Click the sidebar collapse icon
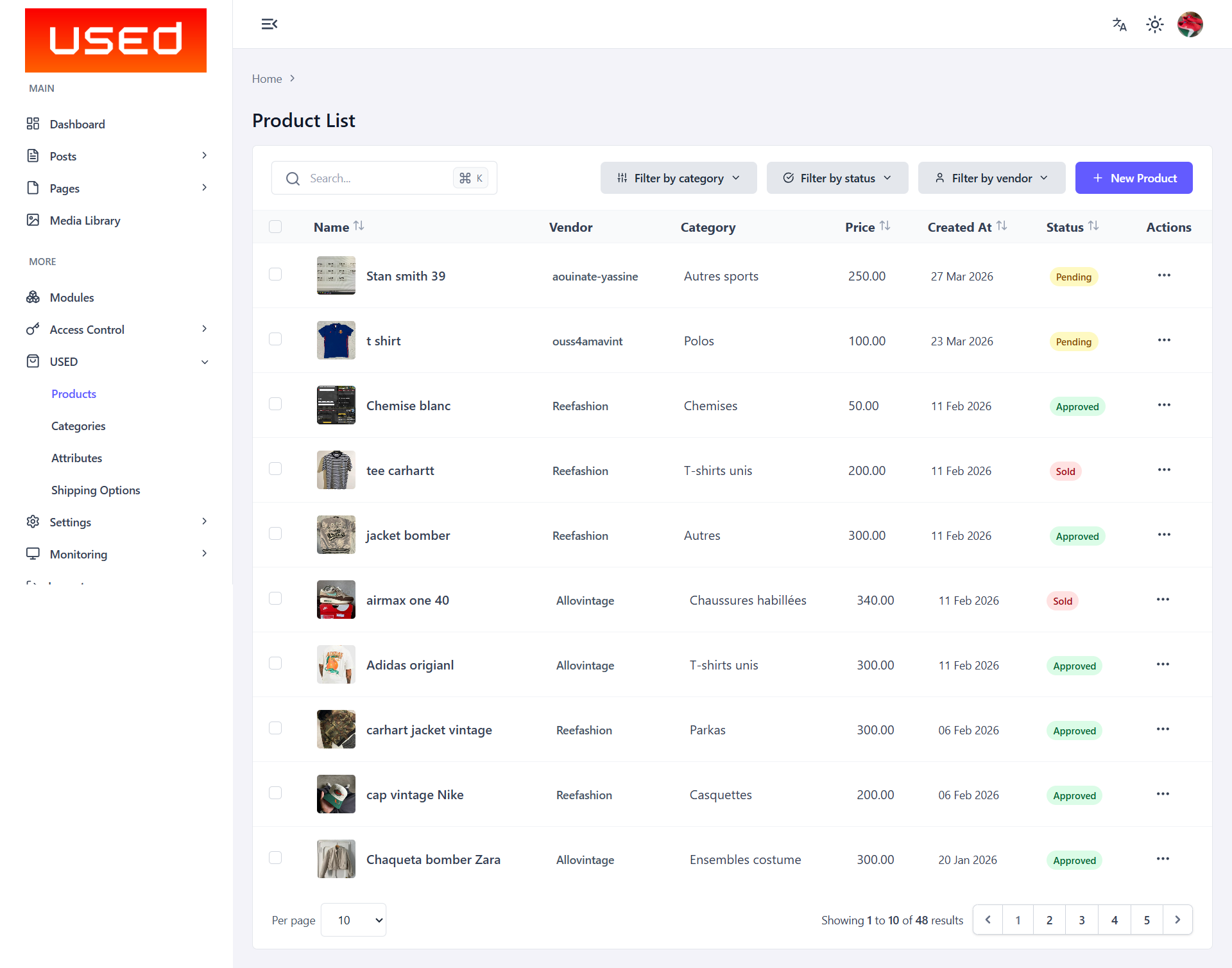This screenshot has height=968, width=1232. pyautogui.click(x=269, y=24)
